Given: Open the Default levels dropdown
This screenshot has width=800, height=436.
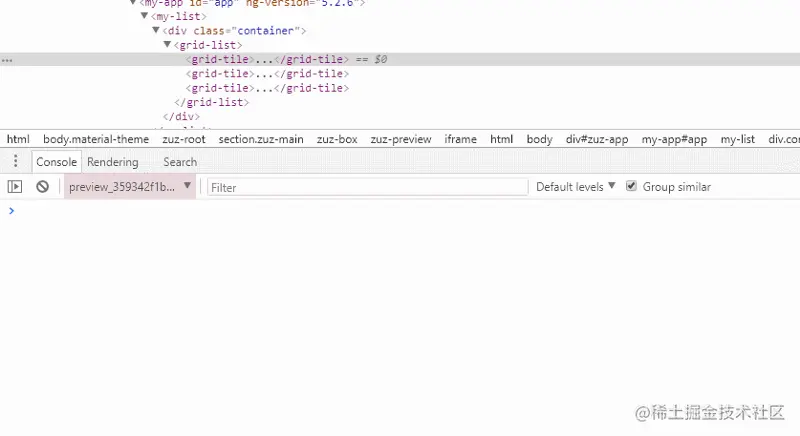Looking at the screenshot, I should click(576, 187).
